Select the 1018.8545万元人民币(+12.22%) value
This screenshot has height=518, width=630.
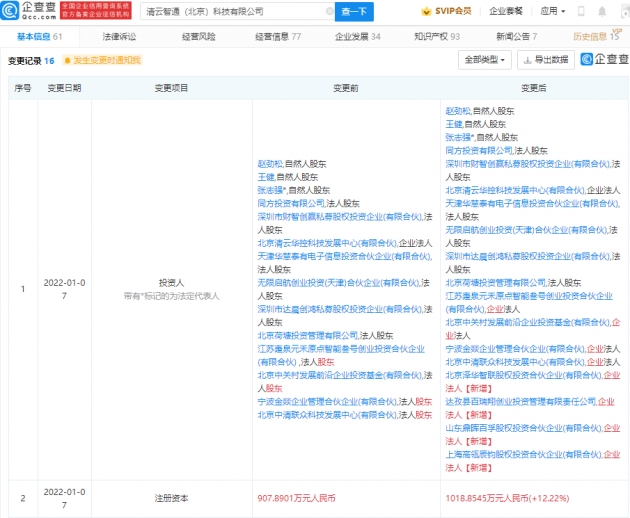(507, 498)
